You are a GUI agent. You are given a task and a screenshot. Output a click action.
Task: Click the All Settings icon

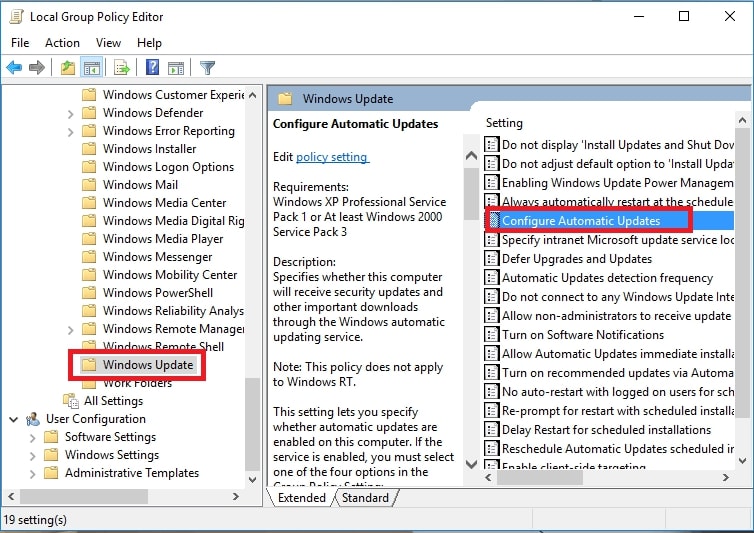click(x=71, y=401)
